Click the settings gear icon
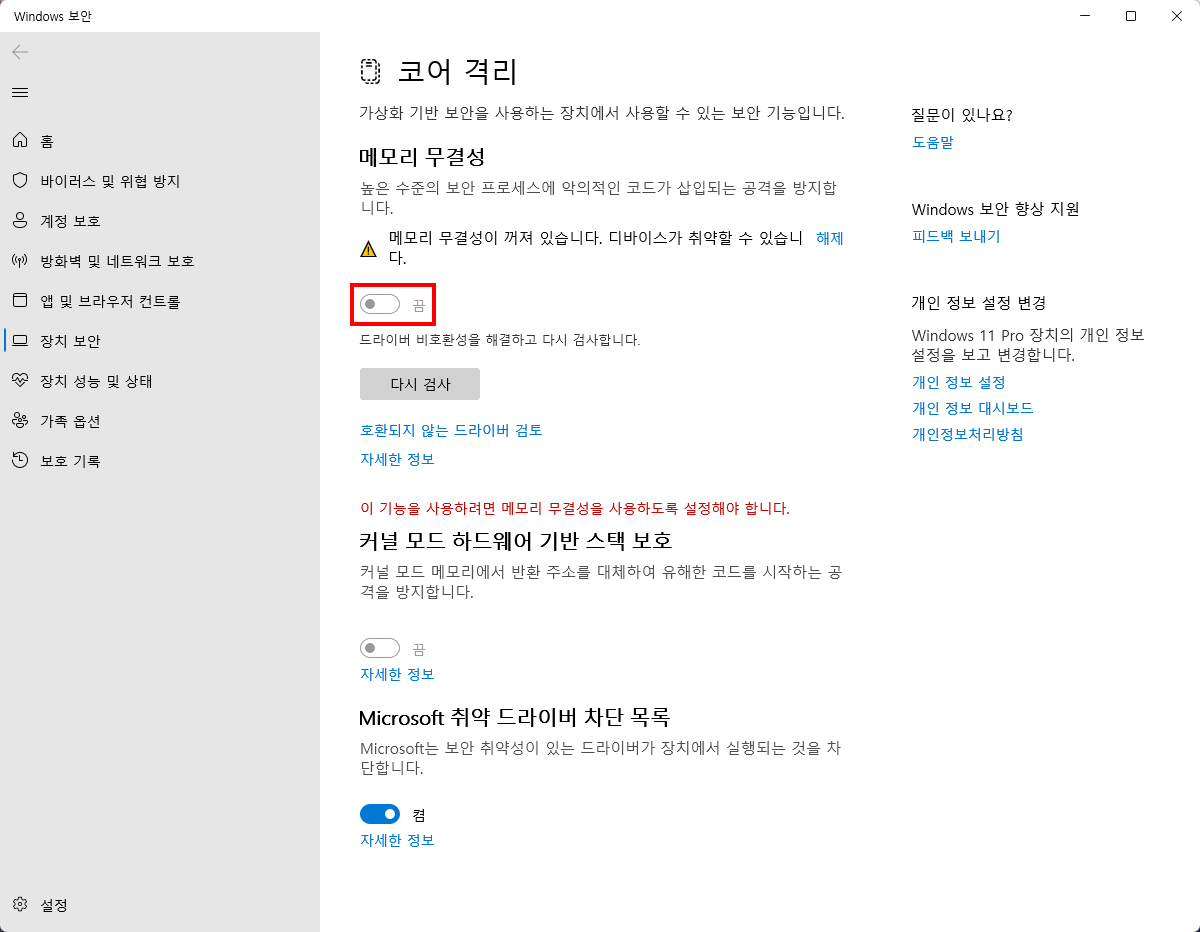 pos(20,905)
